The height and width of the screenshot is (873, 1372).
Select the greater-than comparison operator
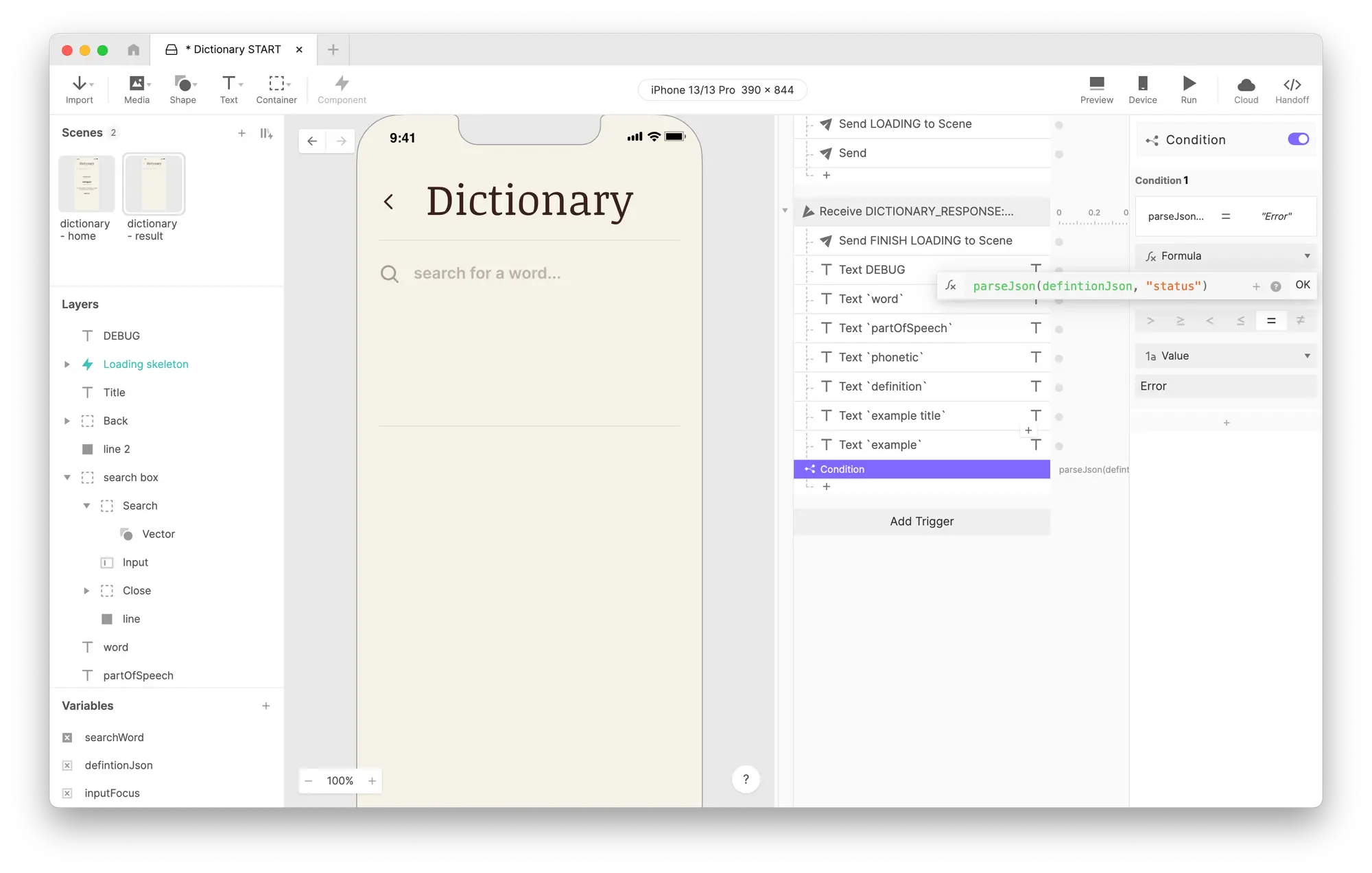1150,321
